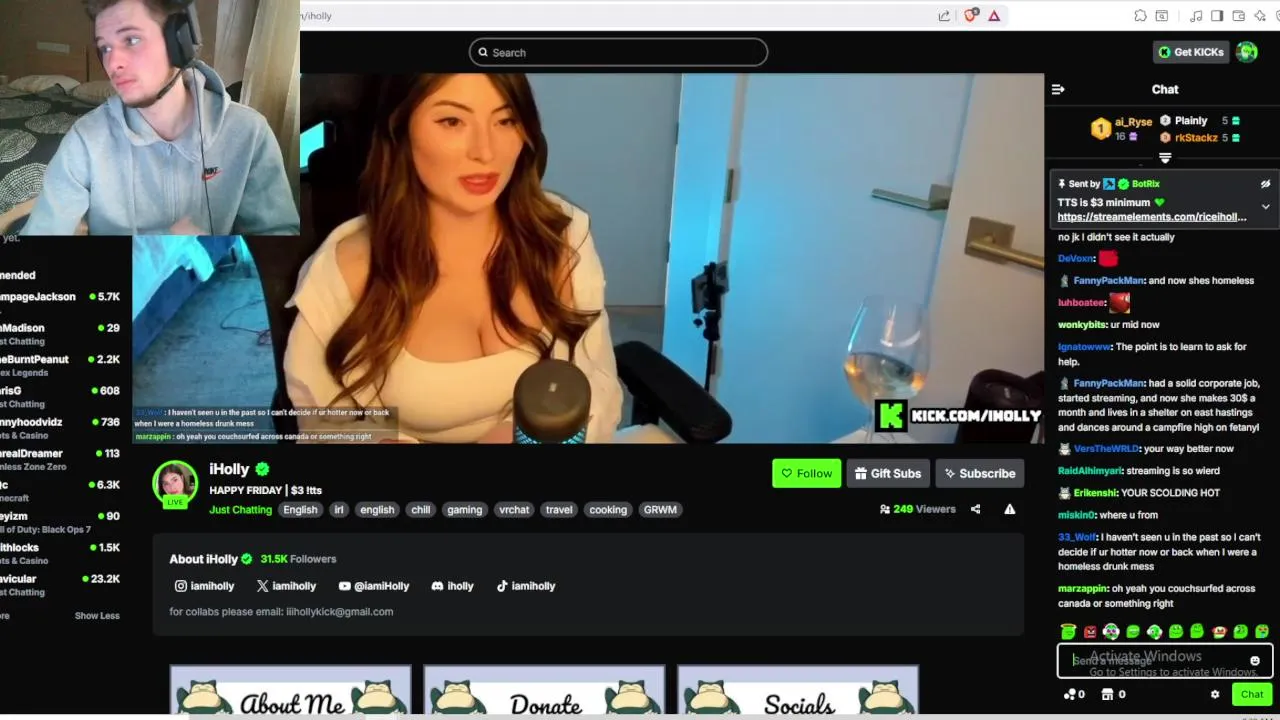
Task: Open the Brave Shields lion icon
Action: click(970, 16)
